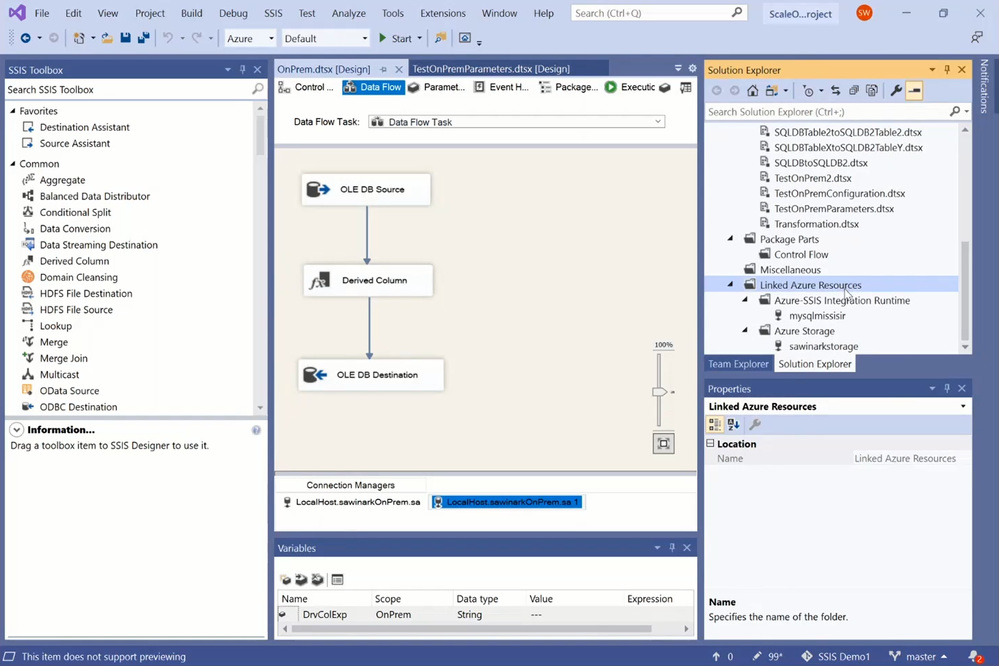Image resolution: width=999 pixels, height=666 pixels.
Task: Collapse the Favorites toolbox group
Action: 13,111
